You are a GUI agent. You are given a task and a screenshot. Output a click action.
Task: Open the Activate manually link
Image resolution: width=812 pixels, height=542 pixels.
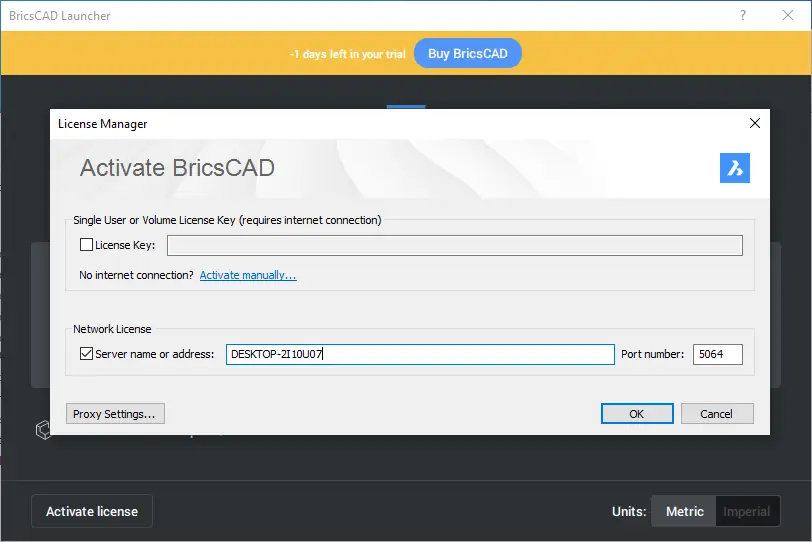point(248,275)
